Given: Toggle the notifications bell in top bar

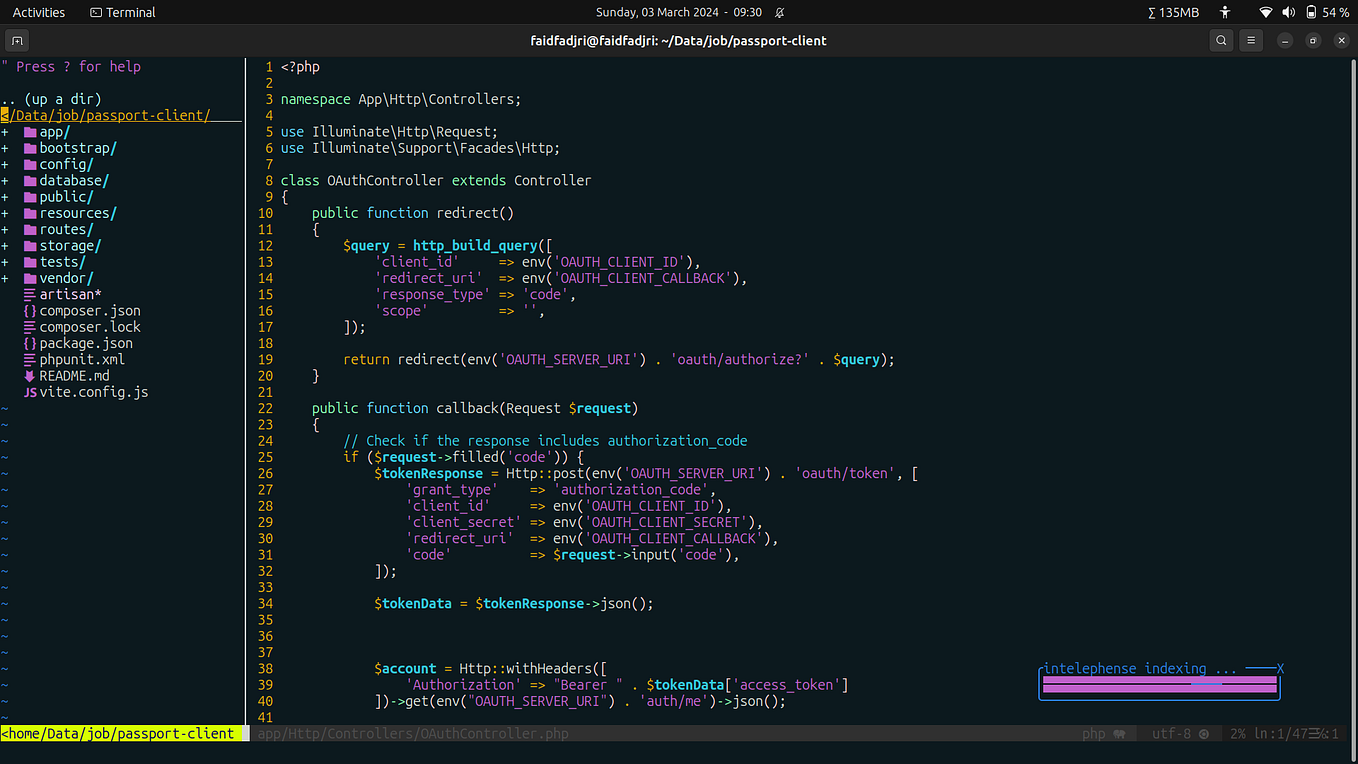Looking at the screenshot, I should pos(780,12).
